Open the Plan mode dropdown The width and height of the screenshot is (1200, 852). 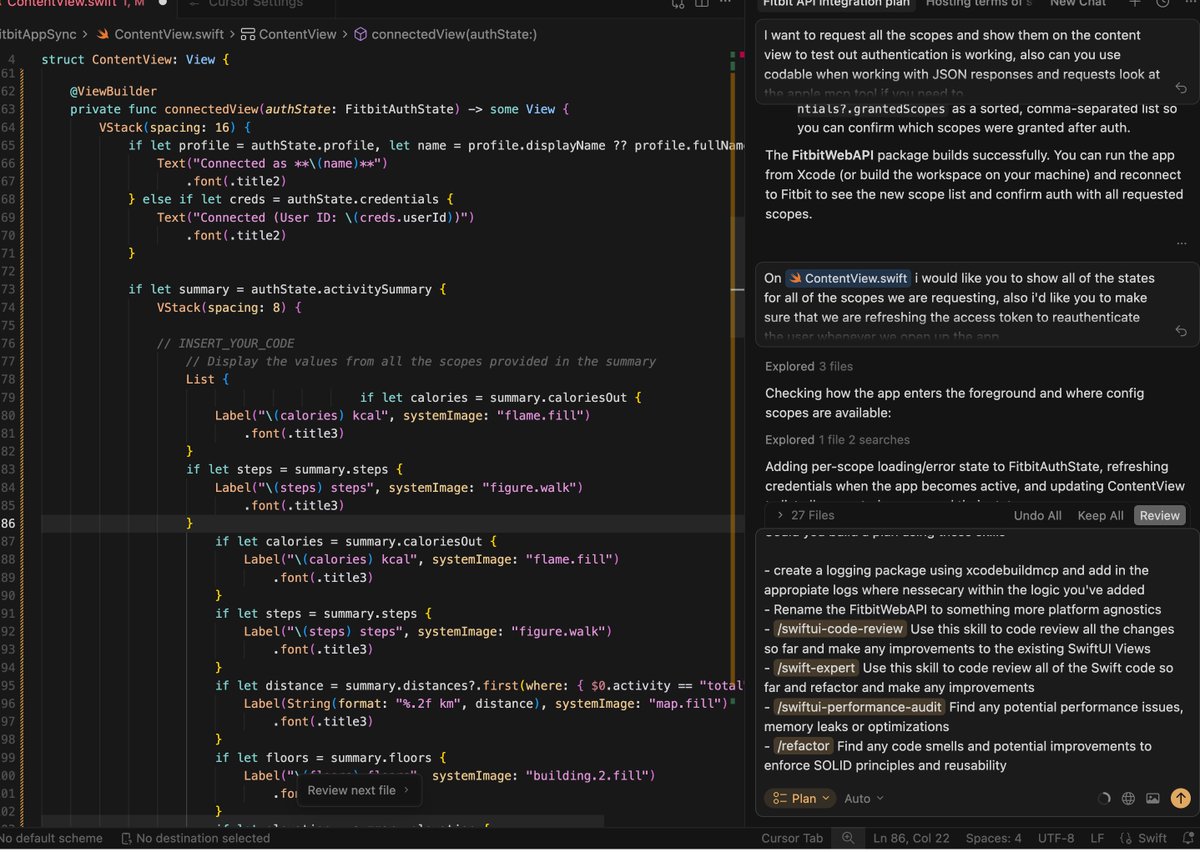[798, 798]
